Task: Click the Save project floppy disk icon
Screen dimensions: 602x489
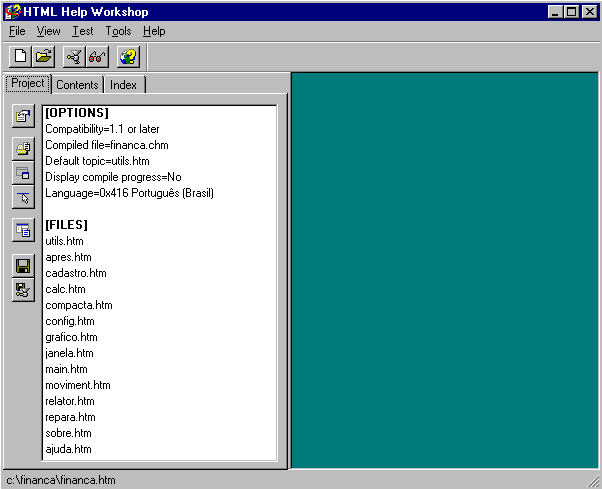Action: (x=23, y=266)
